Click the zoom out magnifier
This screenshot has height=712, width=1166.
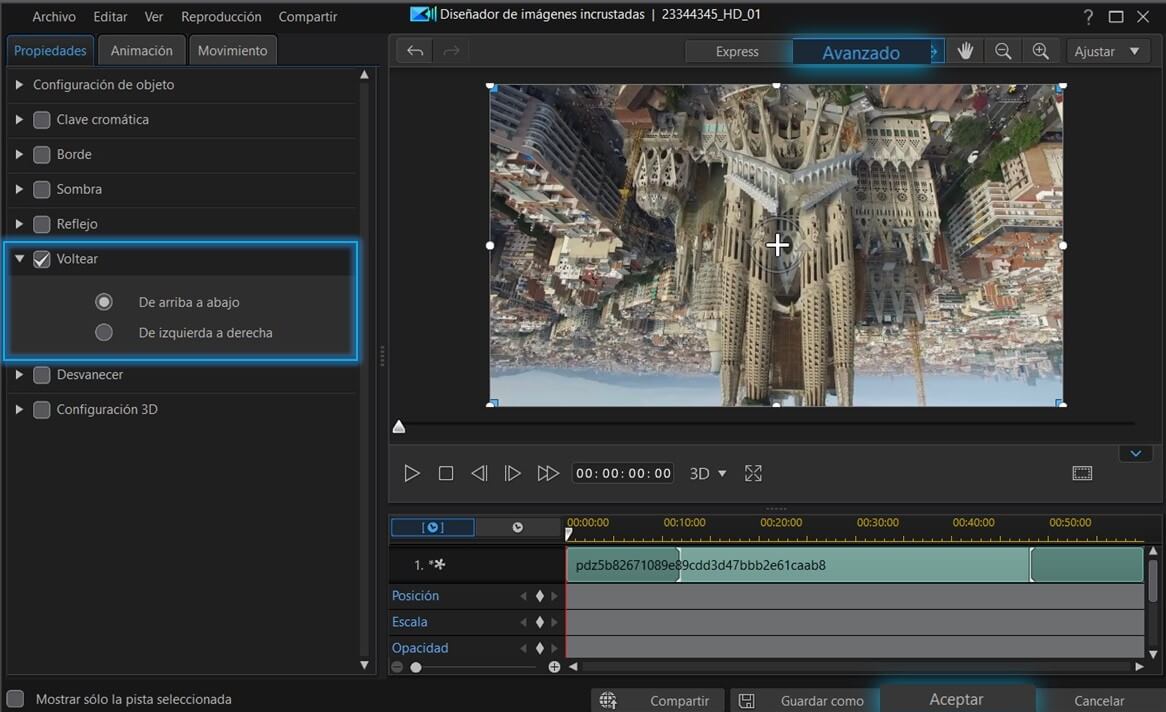1002,51
